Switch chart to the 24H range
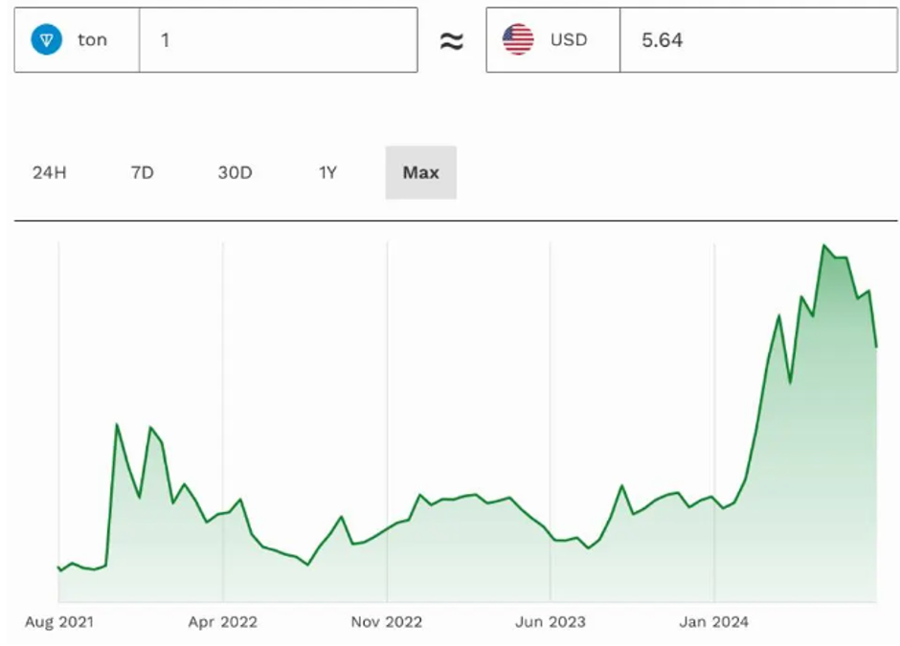Image resolution: width=900 pixels, height=646 pixels. (x=49, y=172)
